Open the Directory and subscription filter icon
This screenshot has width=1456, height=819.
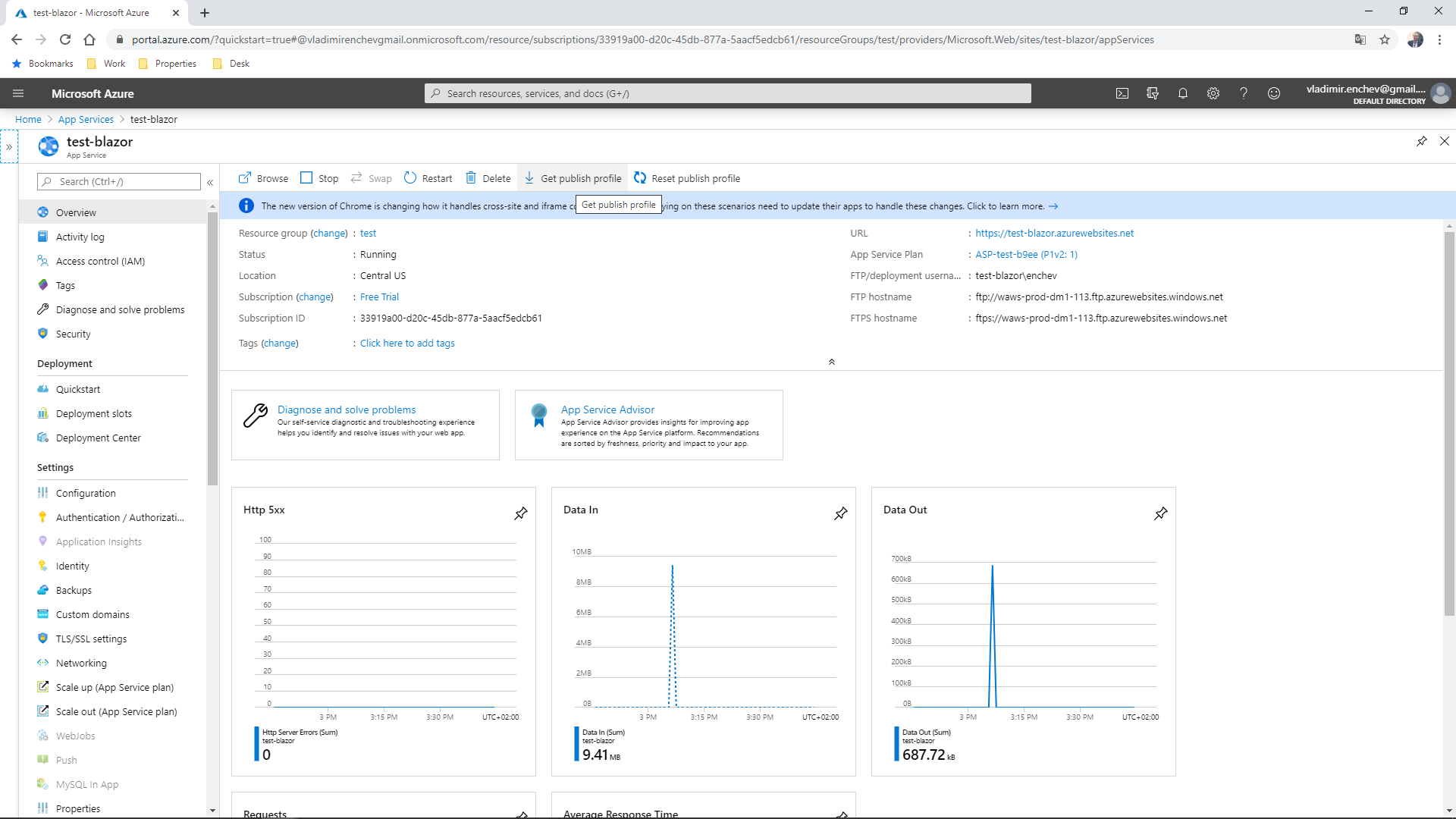(x=1153, y=93)
